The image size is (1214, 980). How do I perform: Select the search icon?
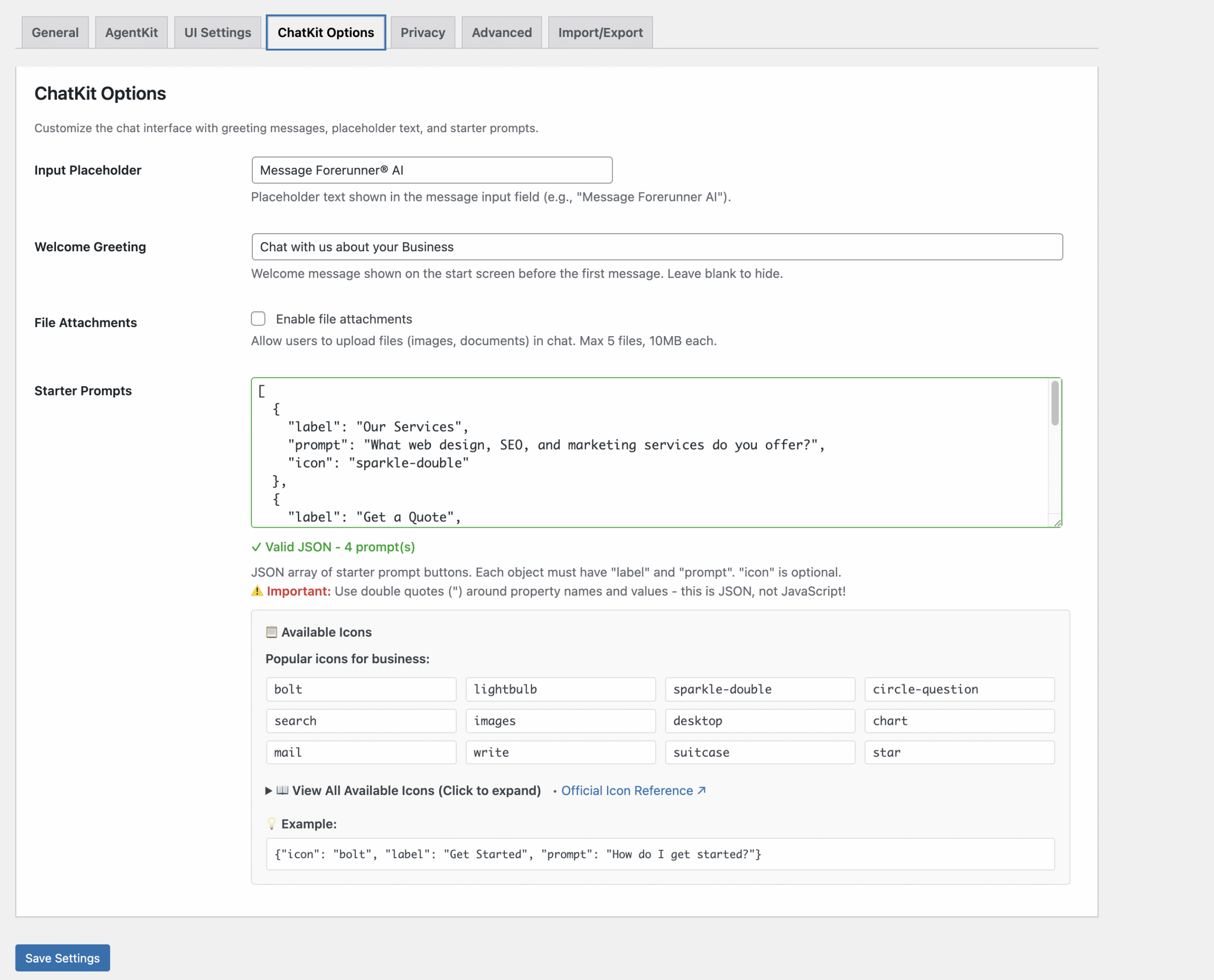click(361, 720)
